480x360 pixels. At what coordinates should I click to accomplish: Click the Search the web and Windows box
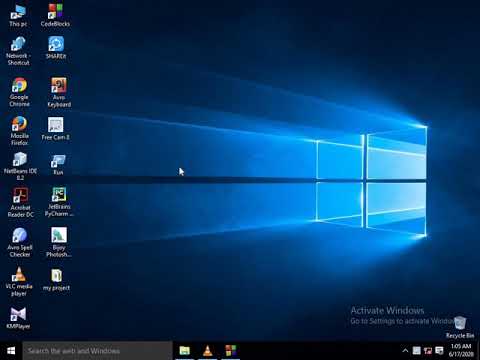tap(97, 351)
